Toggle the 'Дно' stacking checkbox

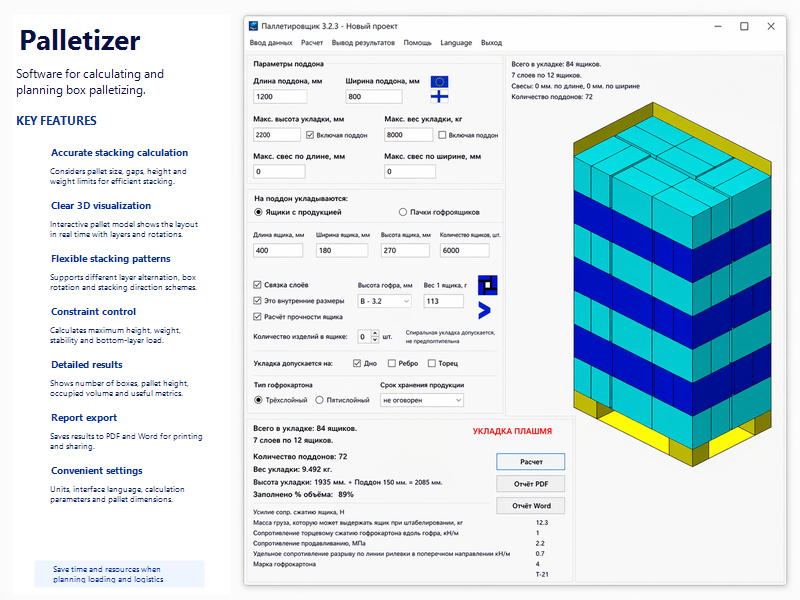(x=357, y=363)
